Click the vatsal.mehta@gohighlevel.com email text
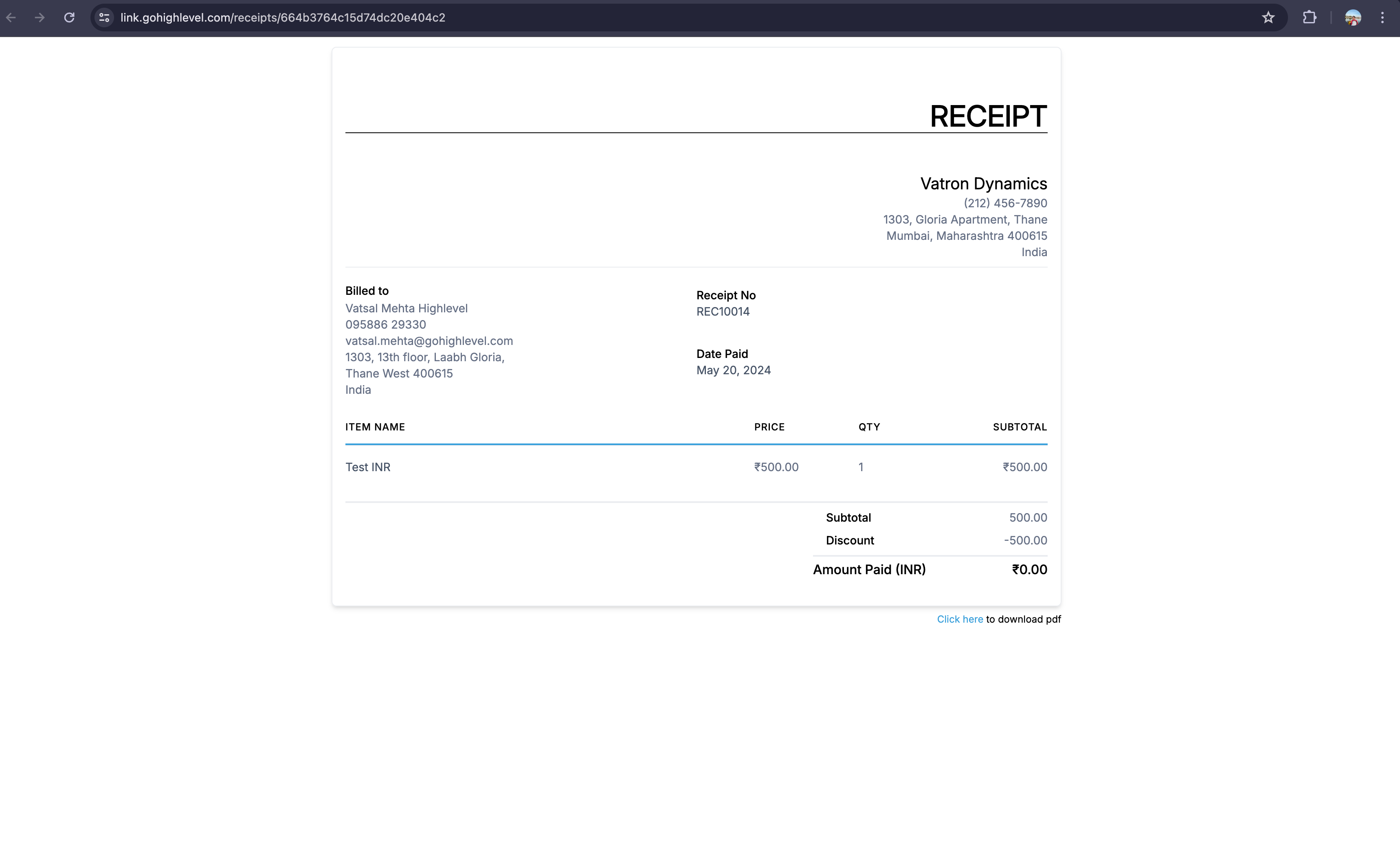 [429, 341]
